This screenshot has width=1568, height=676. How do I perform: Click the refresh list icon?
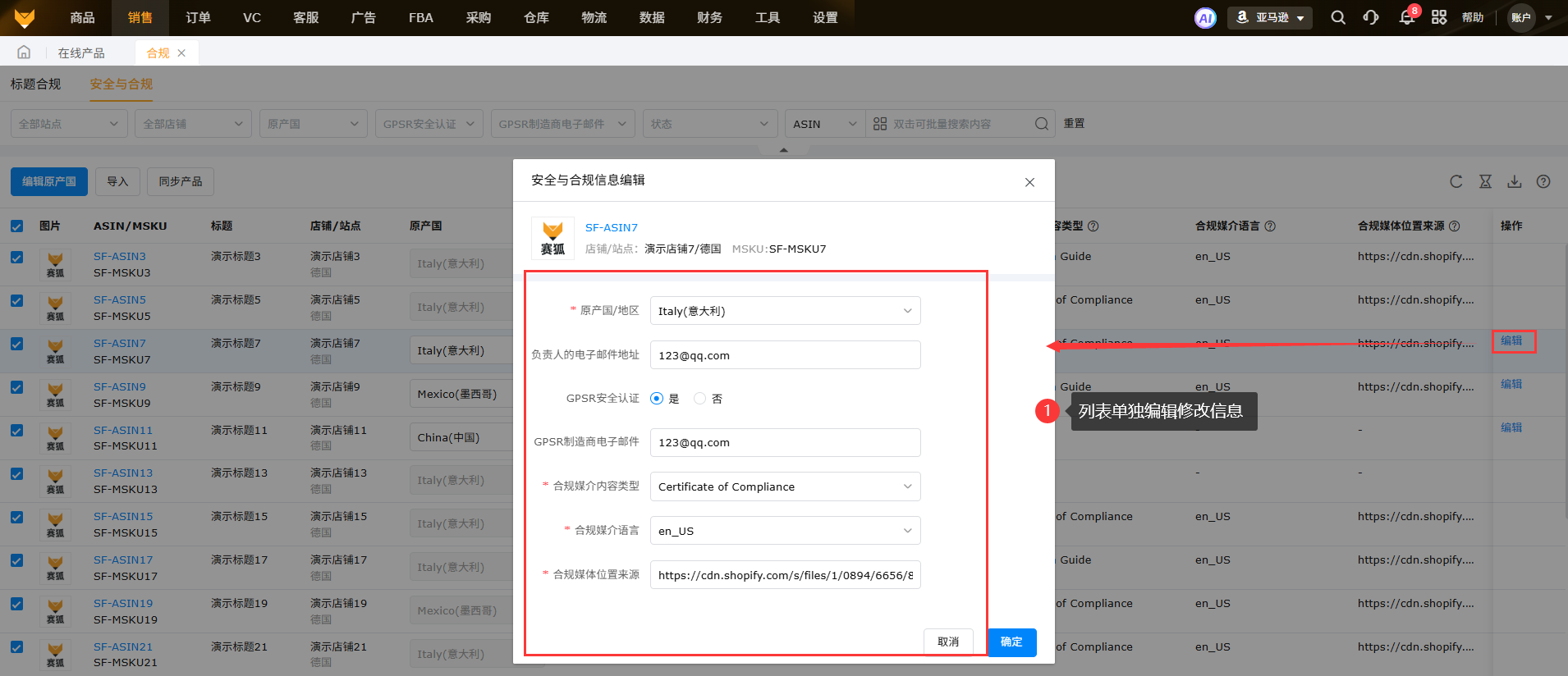tap(1456, 181)
